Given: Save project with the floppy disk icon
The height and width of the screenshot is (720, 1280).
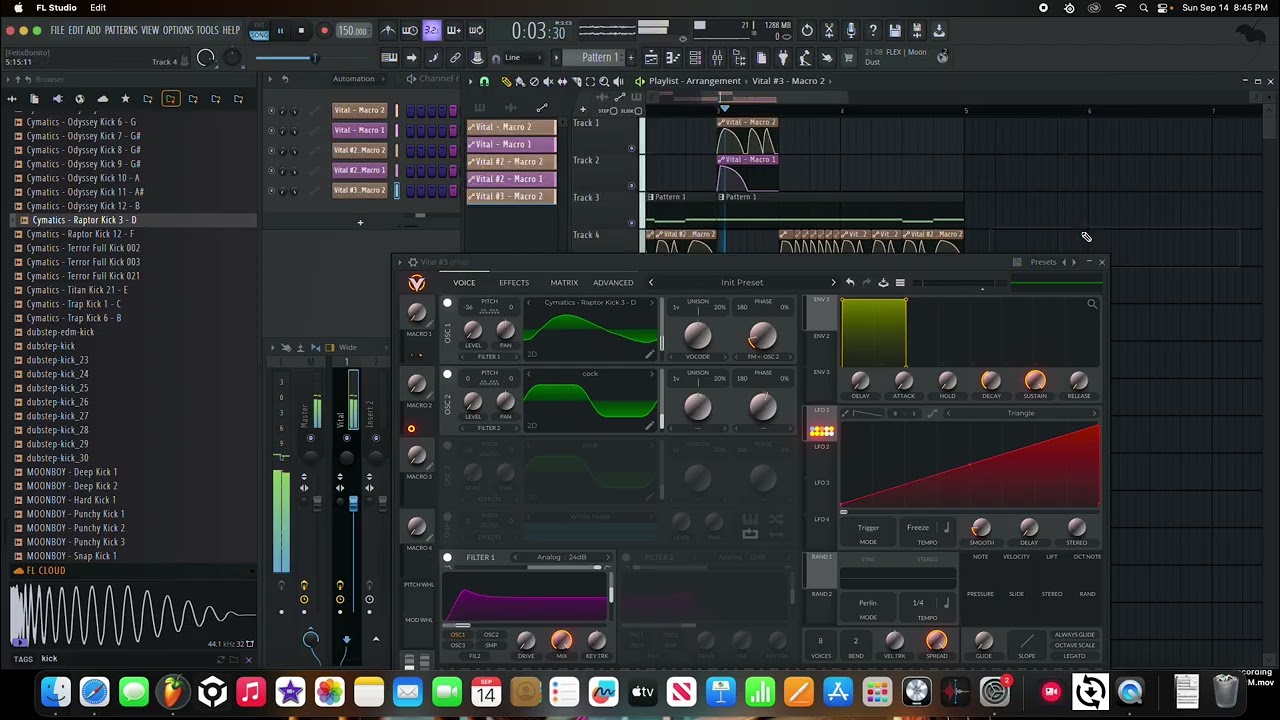Looking at the screenshot, I should point(895,31).
